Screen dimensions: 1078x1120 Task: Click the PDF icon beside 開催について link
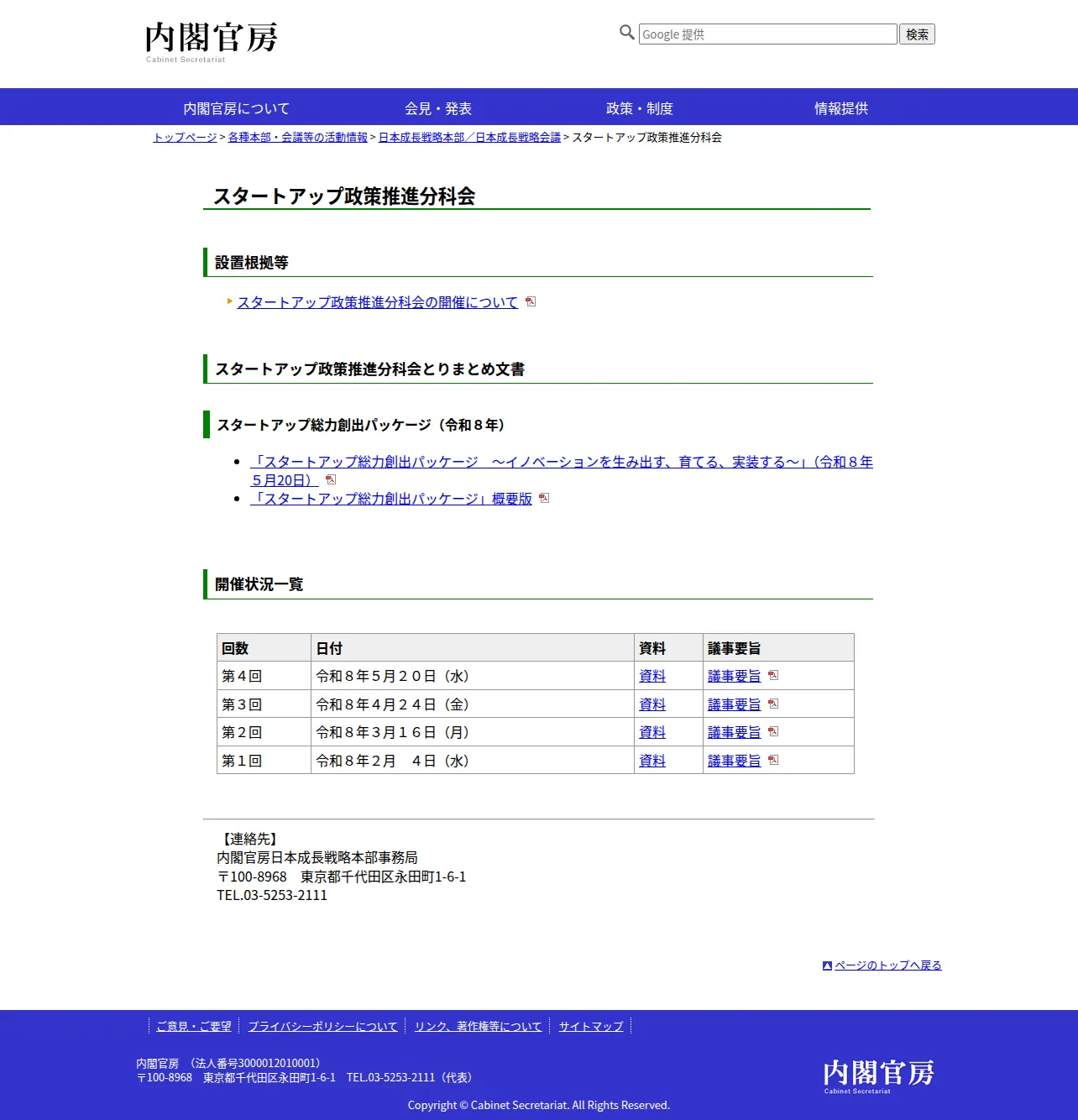click(531, 301)
